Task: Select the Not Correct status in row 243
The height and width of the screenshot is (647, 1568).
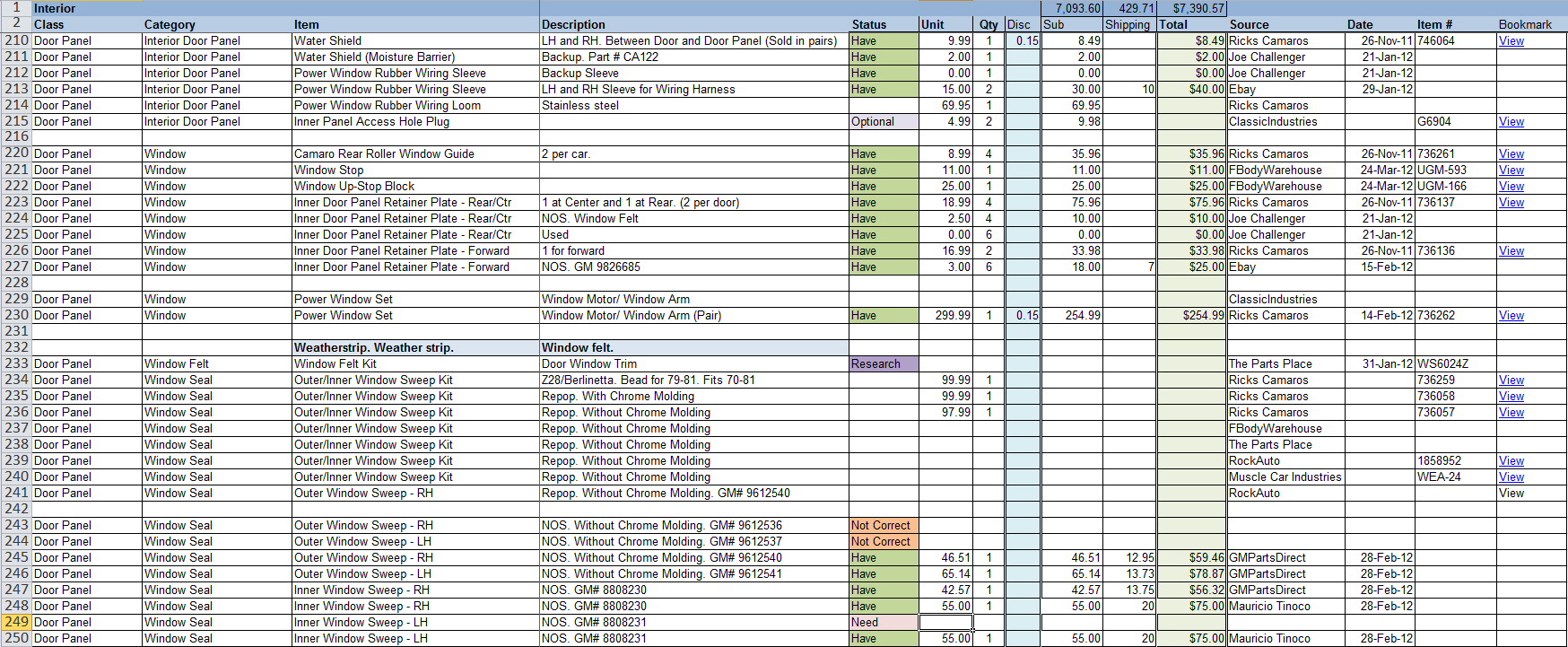Action: point(884,525)
